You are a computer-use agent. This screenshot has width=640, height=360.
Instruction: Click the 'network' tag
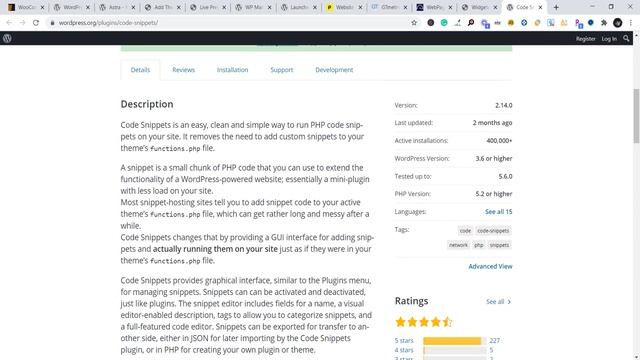click(458, 245)
